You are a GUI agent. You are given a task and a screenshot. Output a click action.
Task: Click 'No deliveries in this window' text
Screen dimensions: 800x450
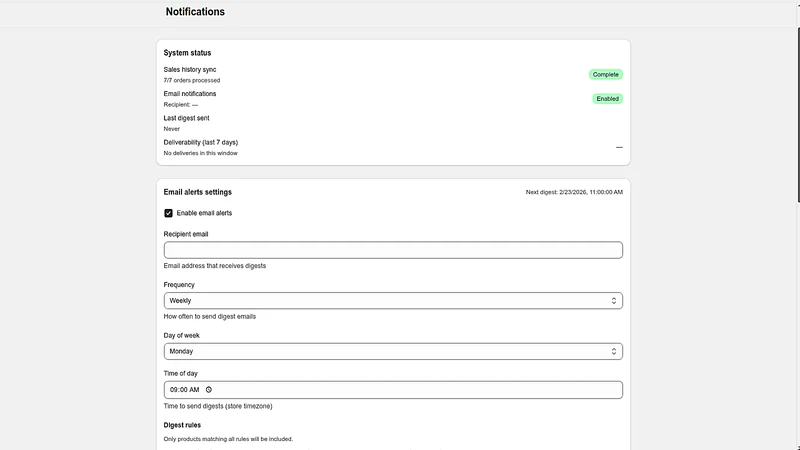201,153
